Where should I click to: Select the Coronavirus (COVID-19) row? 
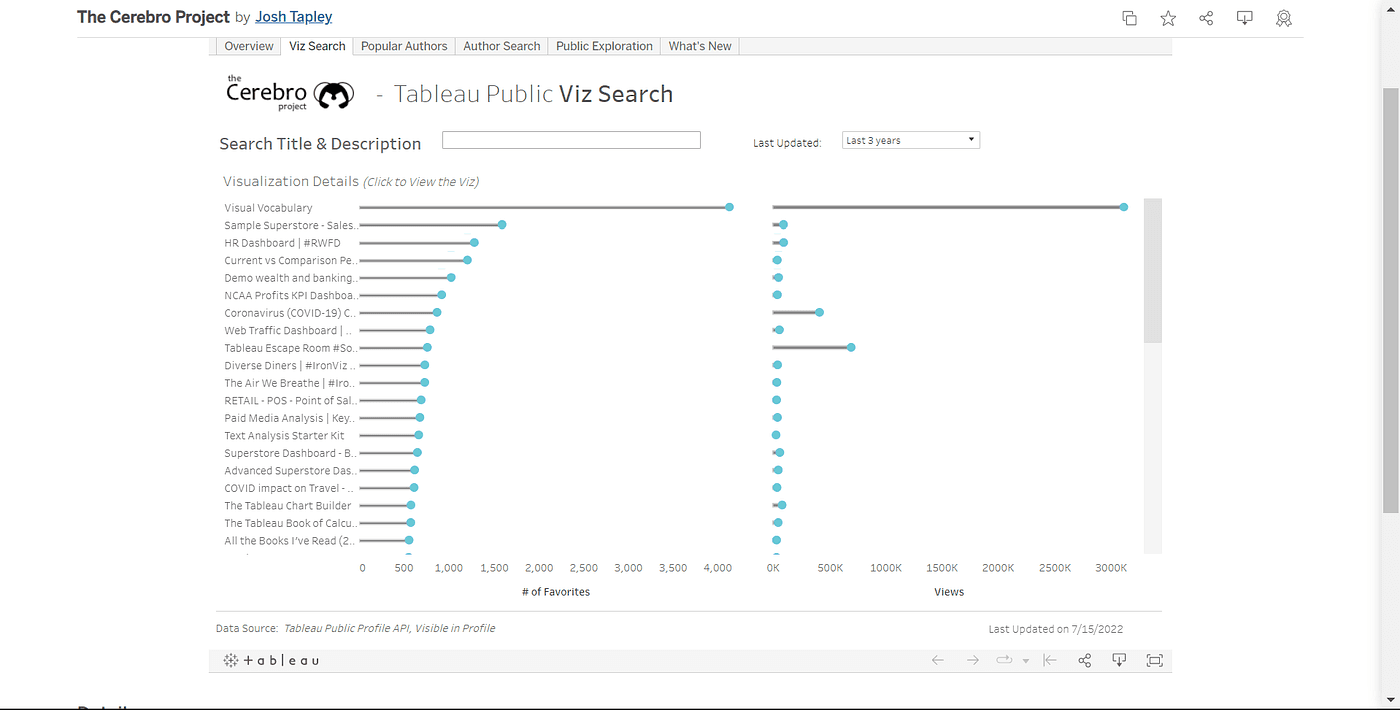pos(290,313)
